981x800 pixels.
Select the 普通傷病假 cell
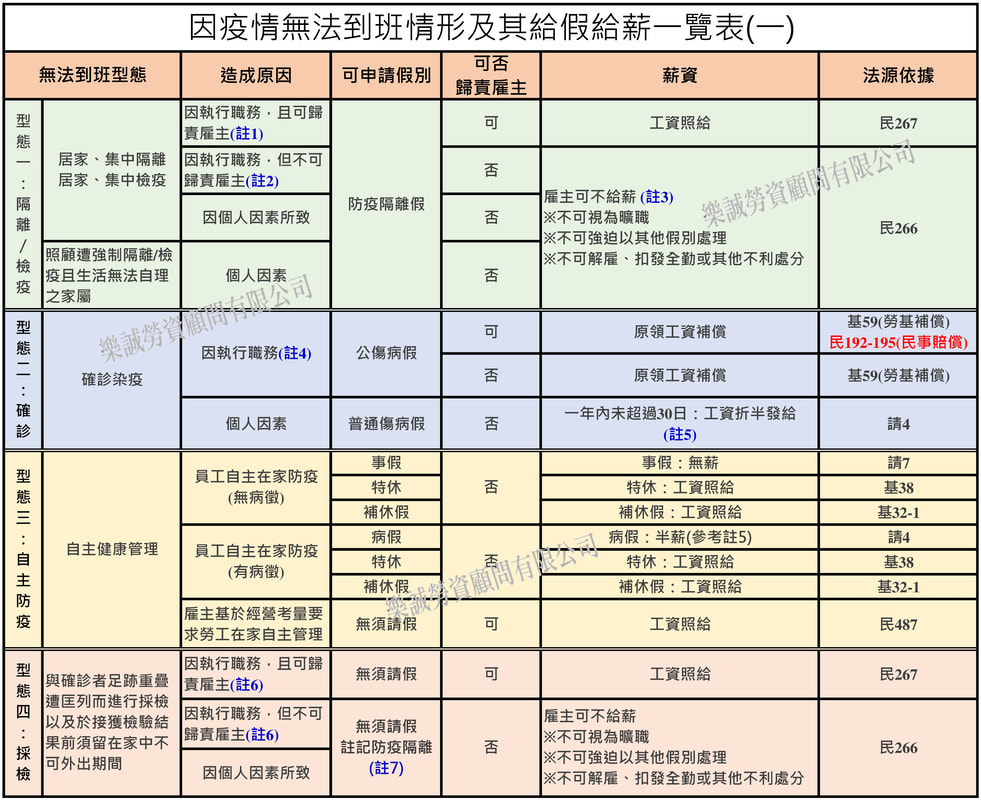386,423
